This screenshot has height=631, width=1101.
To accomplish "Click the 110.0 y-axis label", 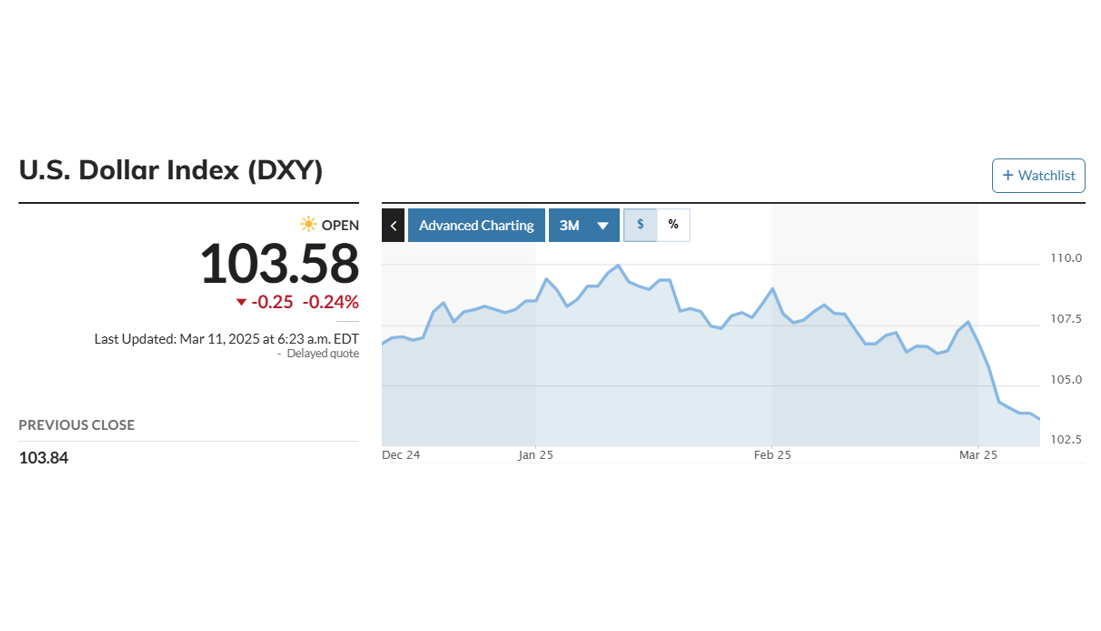I will (1066, 258).
